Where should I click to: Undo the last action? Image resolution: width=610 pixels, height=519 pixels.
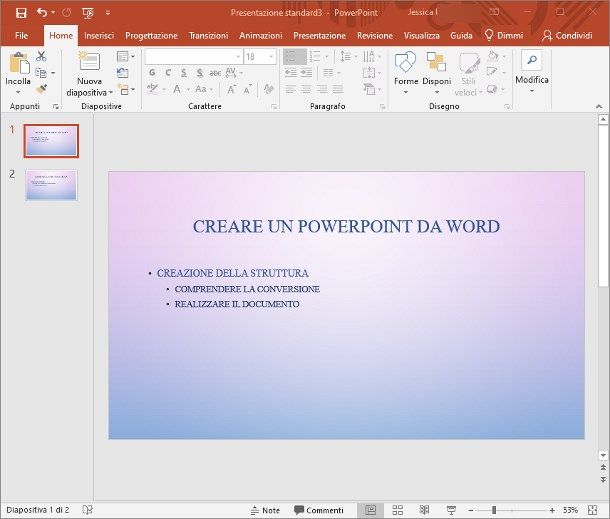coord(42,12)
